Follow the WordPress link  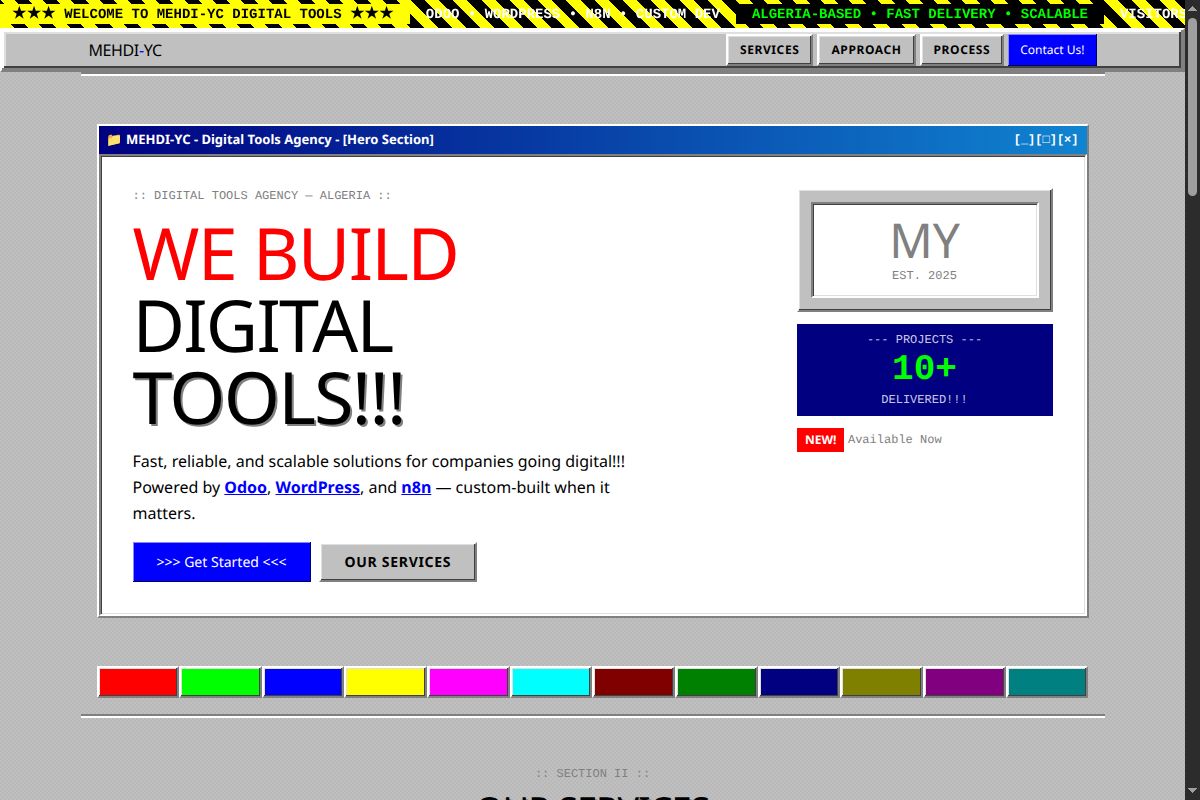317,488
